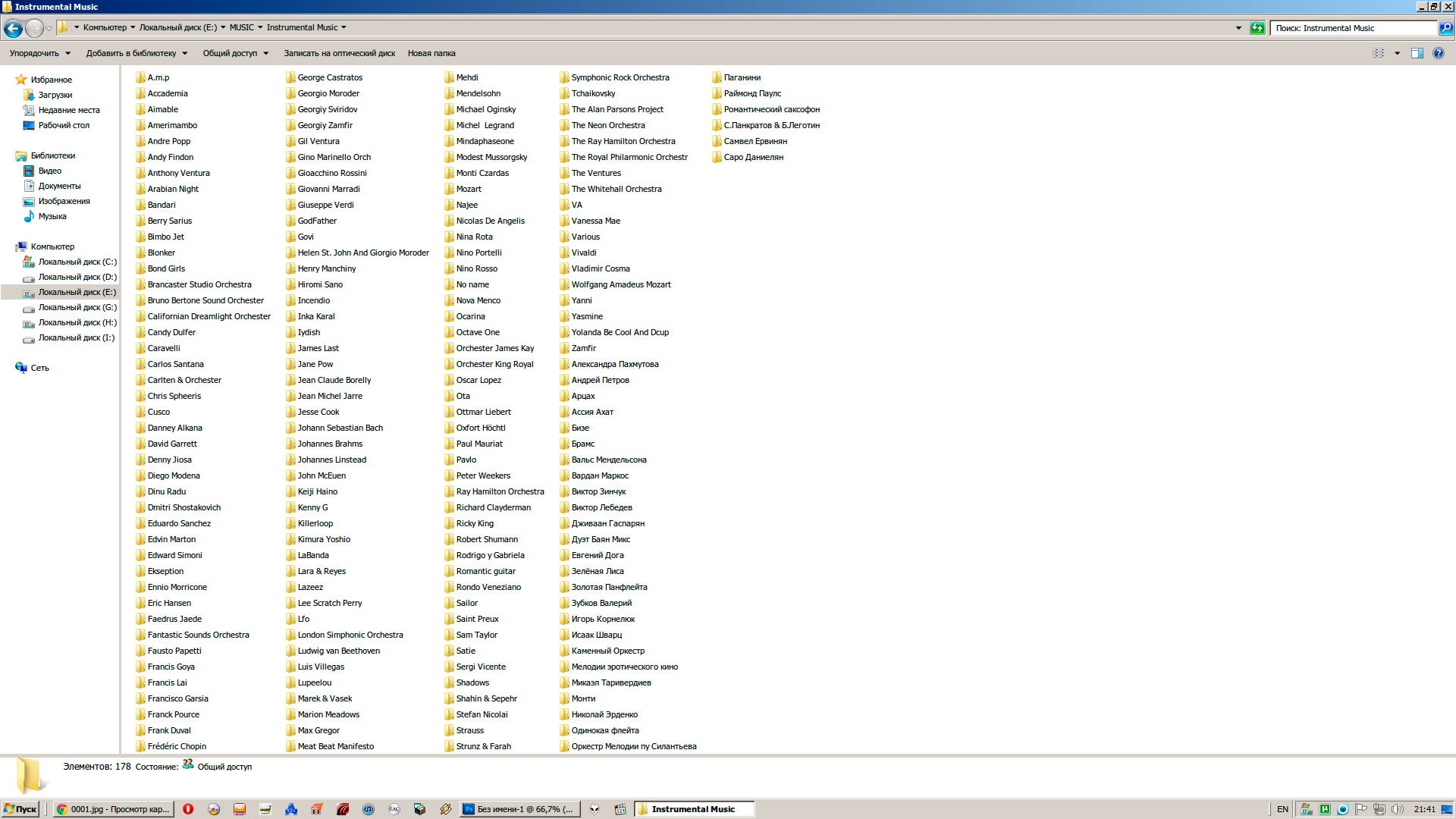The height and width of the screenshot is (819, 1456).
Task: Select the Richard Clayderman folder
Action: (x=493, y=507)
